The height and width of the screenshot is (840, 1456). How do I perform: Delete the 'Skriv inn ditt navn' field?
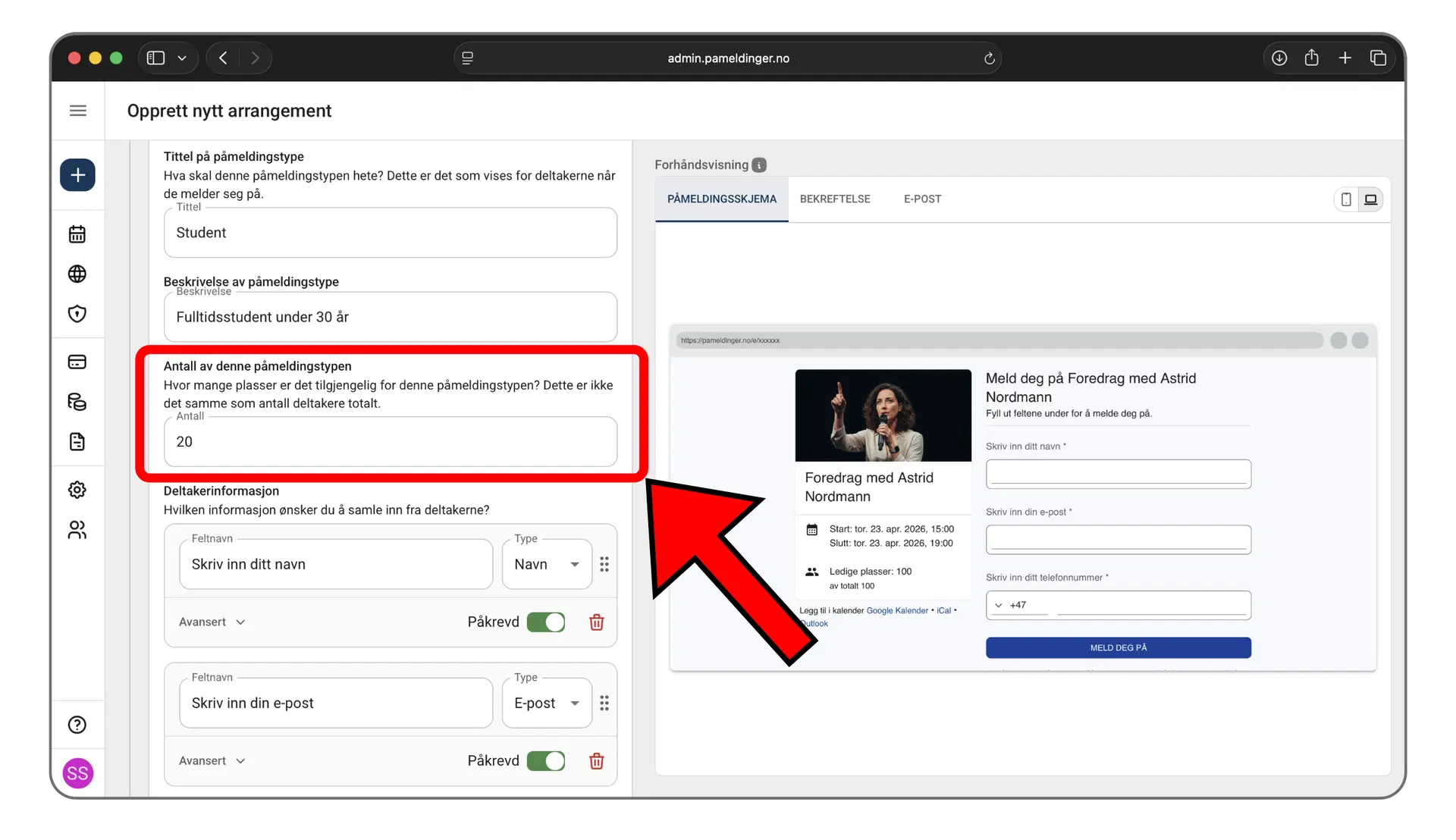pyautogui.click(x=597, y=622)
